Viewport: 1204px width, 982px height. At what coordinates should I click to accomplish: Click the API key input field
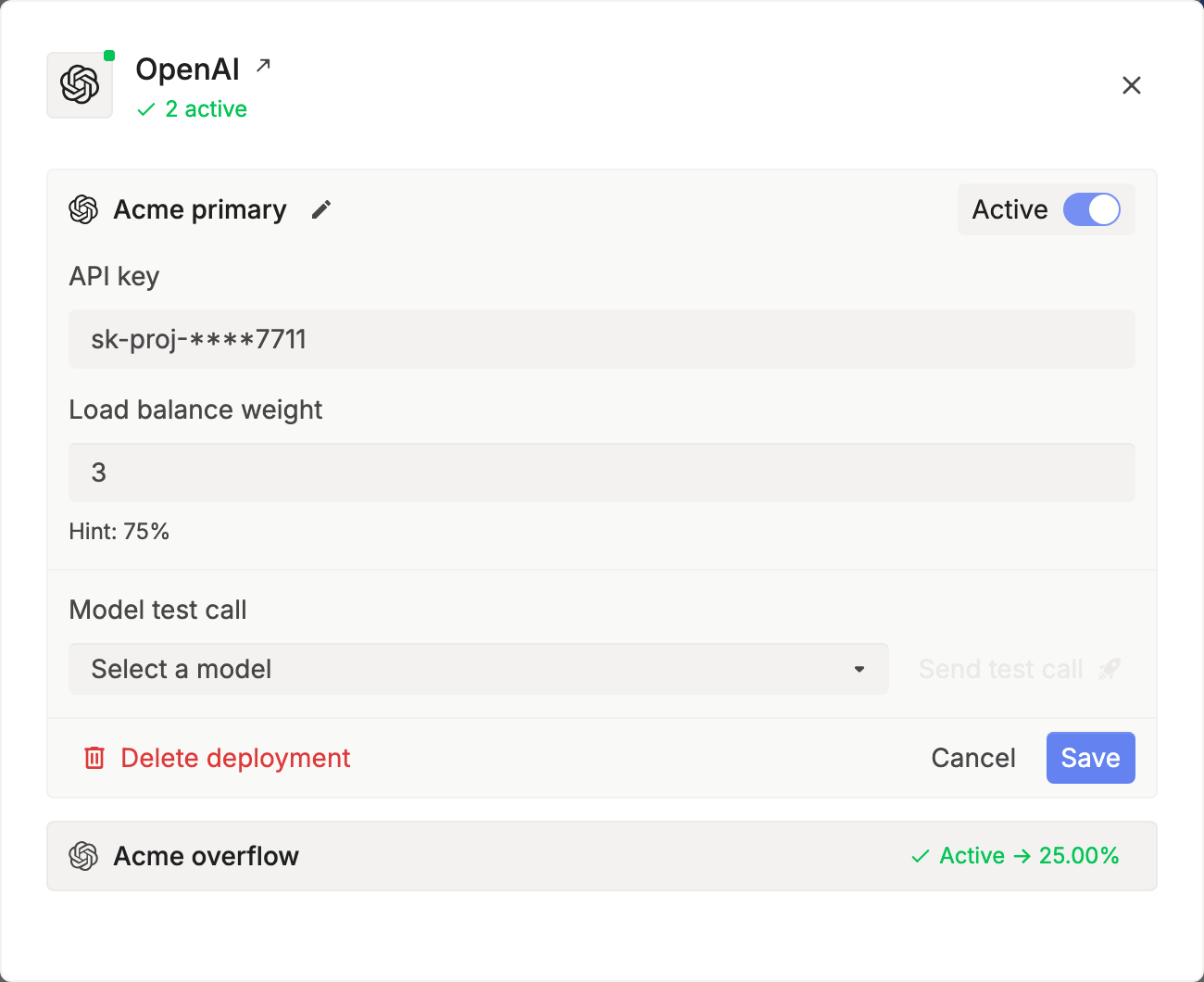coord(602,339)
